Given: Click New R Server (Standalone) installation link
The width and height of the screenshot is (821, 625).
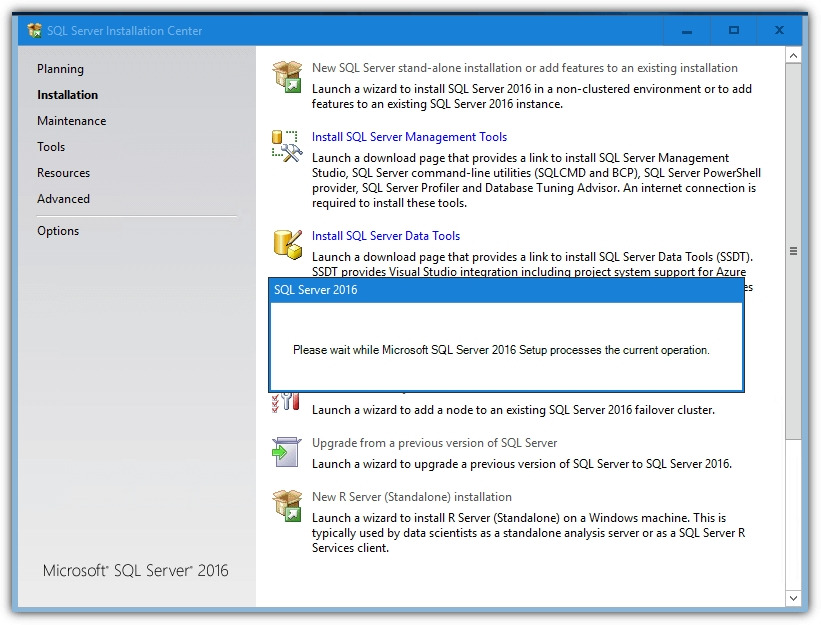Looking at the screenshot, I should (412, 497).
